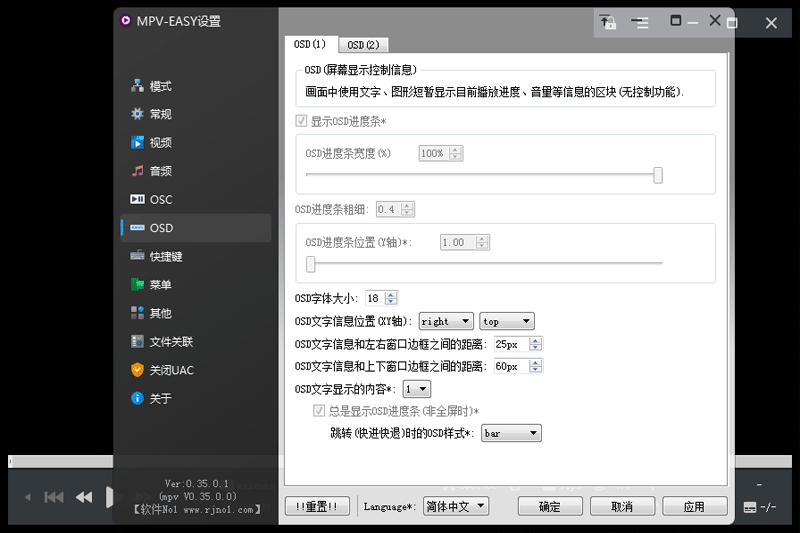Click the subtitle icon in player bar

click(x=750, y=507)
